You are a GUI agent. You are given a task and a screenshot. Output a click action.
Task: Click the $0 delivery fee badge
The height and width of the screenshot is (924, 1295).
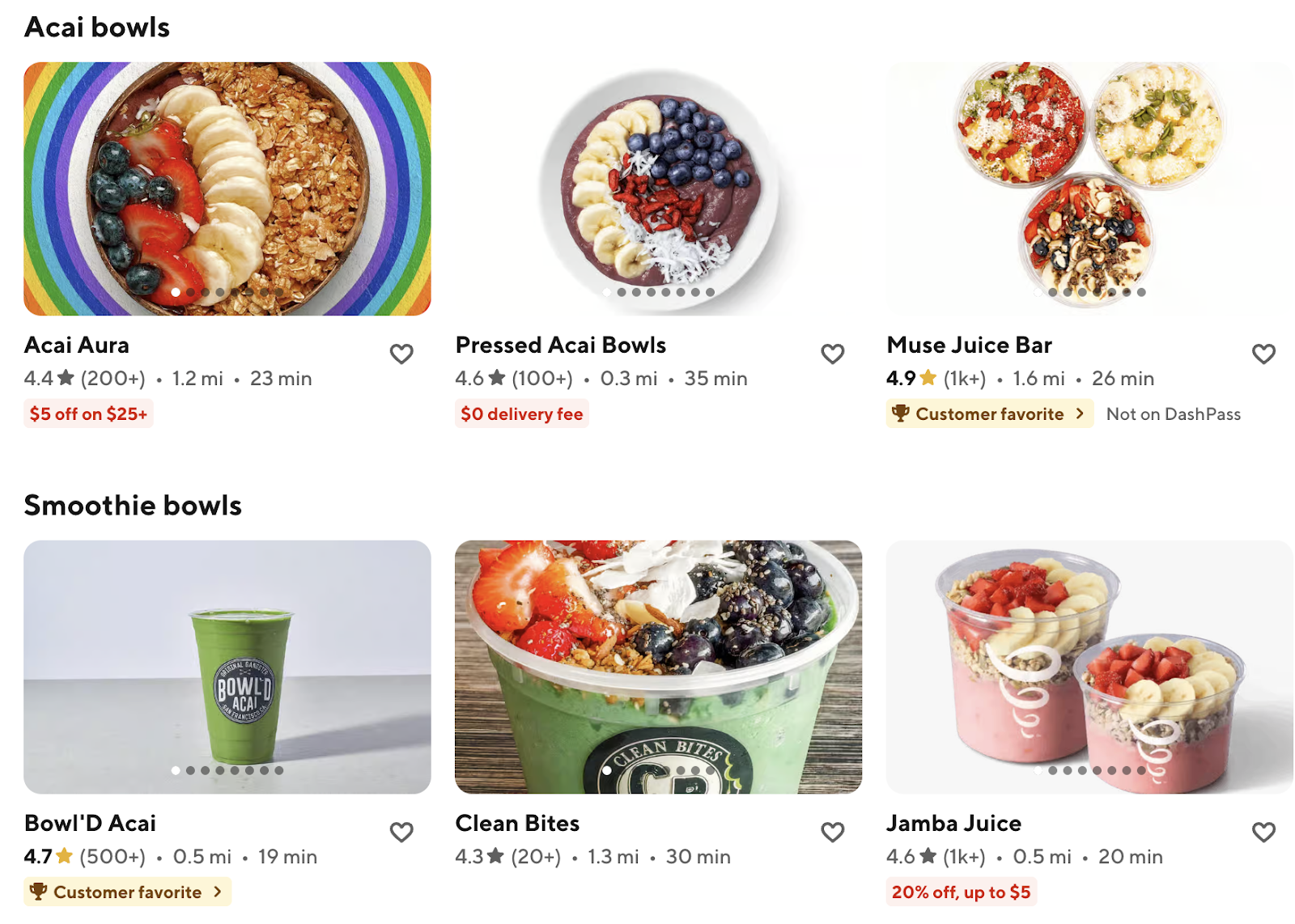pos(521,413)
